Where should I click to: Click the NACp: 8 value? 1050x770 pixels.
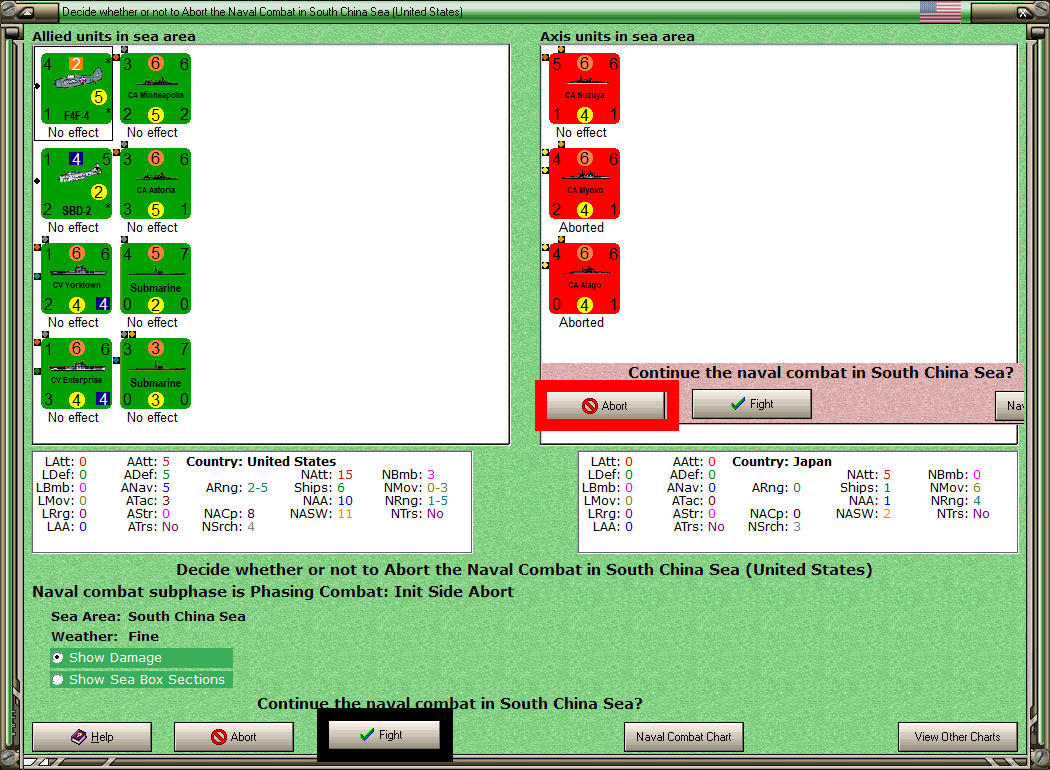click(x=250, y=514)
